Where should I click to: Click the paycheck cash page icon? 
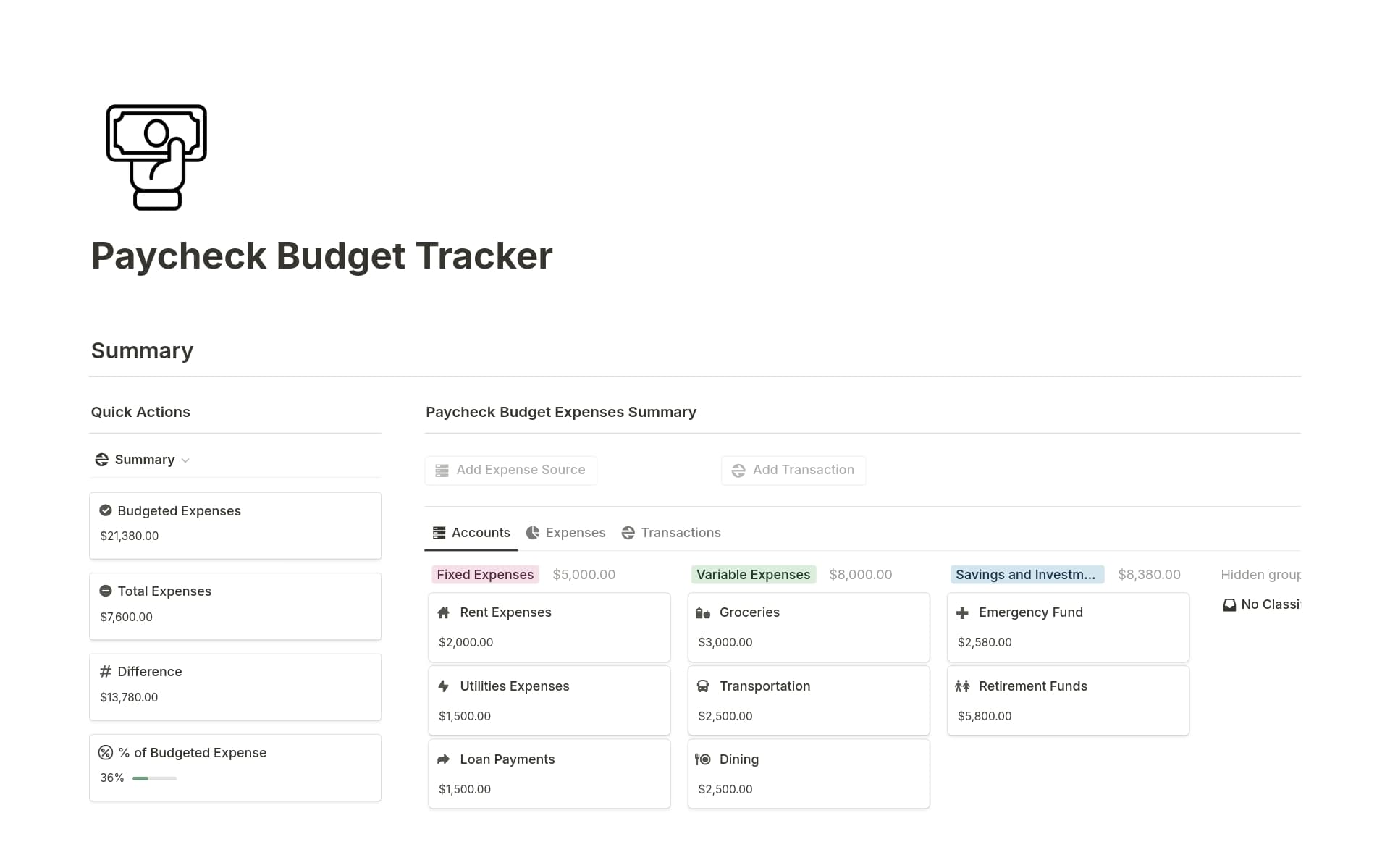click(156, 157)
